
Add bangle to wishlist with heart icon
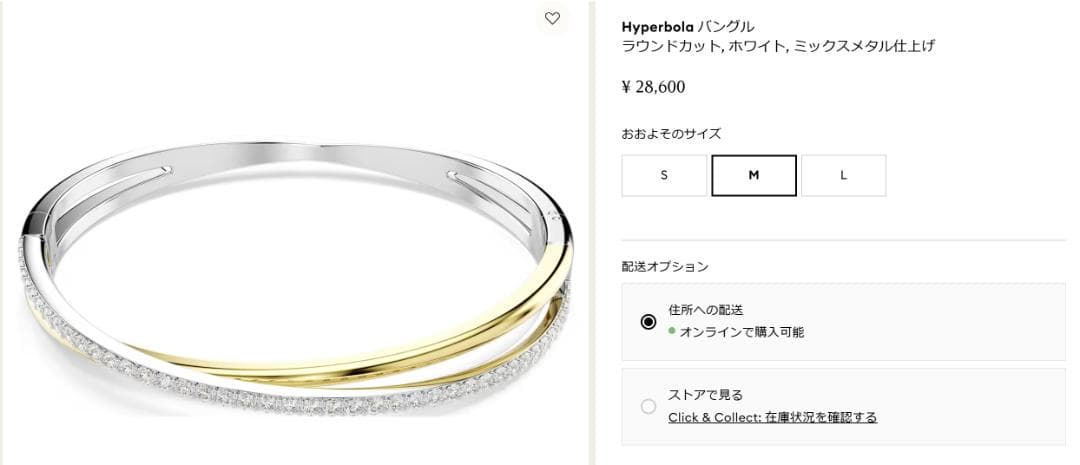pos(552,19)
